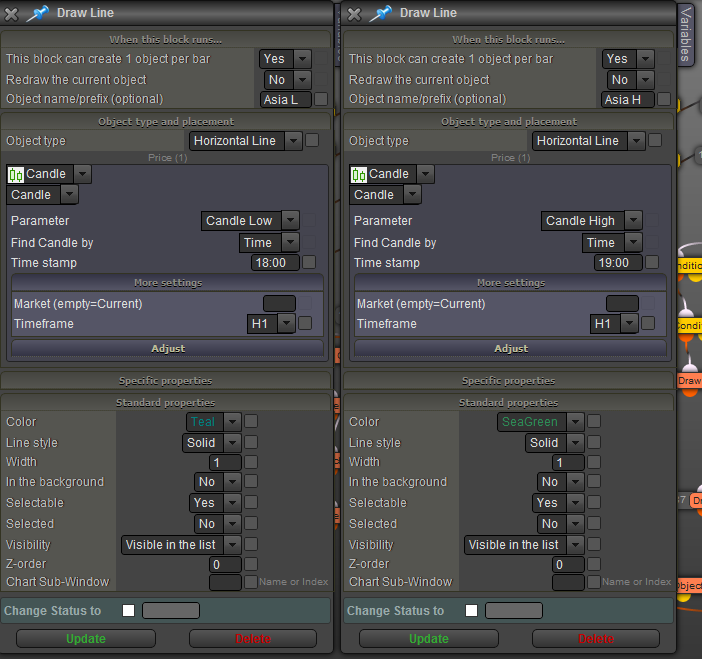Click the 19:00 time stamp field

coord(618,263)
